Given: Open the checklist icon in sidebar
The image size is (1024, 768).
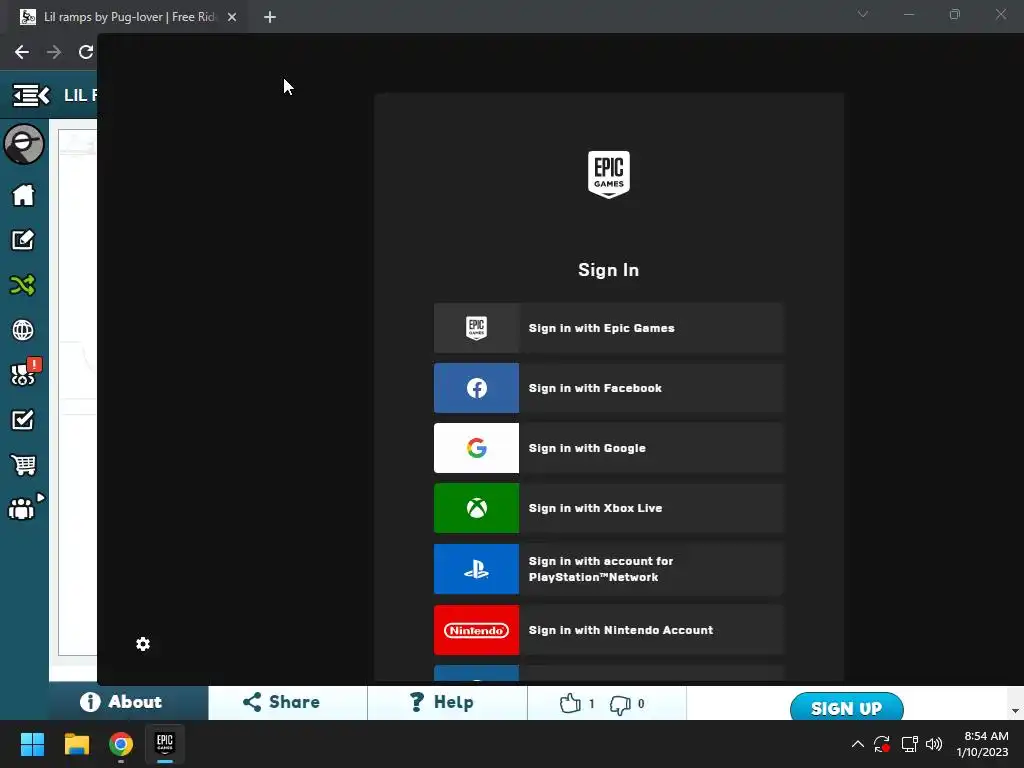Looking at the screenshot, I should [24, 419].
